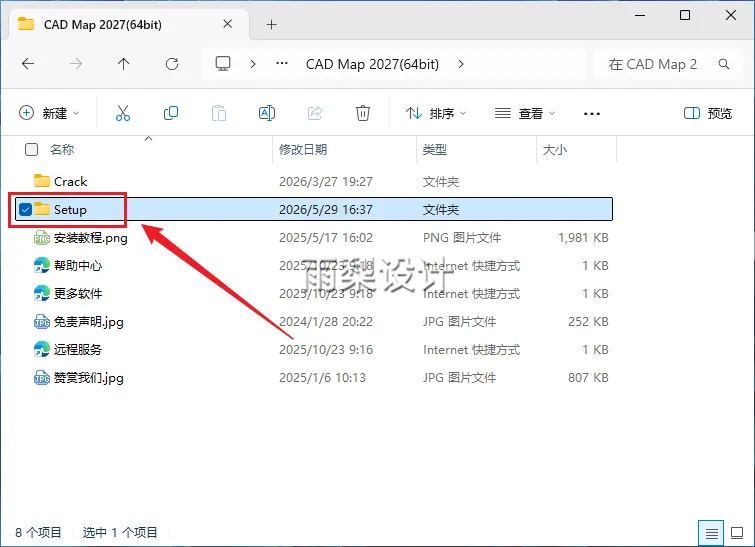Select the Crack folder name

point(70,182)
